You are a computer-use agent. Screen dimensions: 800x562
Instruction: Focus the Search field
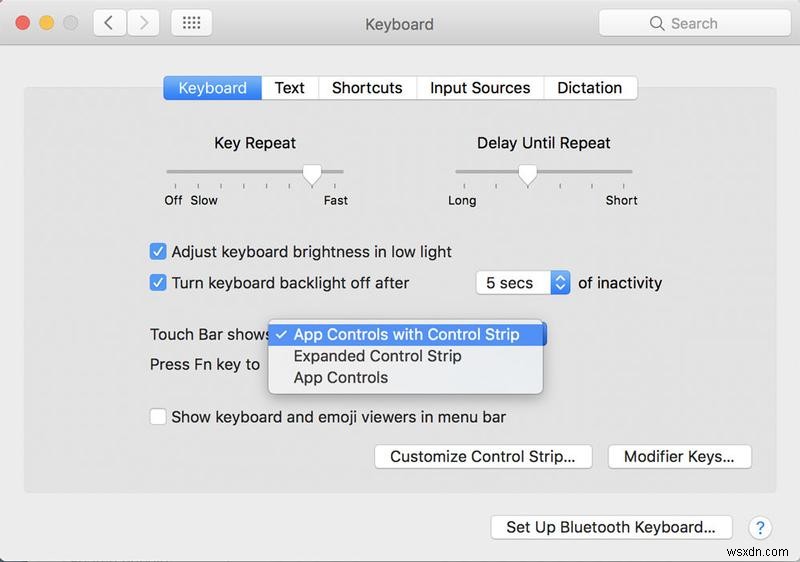point(694,23)
